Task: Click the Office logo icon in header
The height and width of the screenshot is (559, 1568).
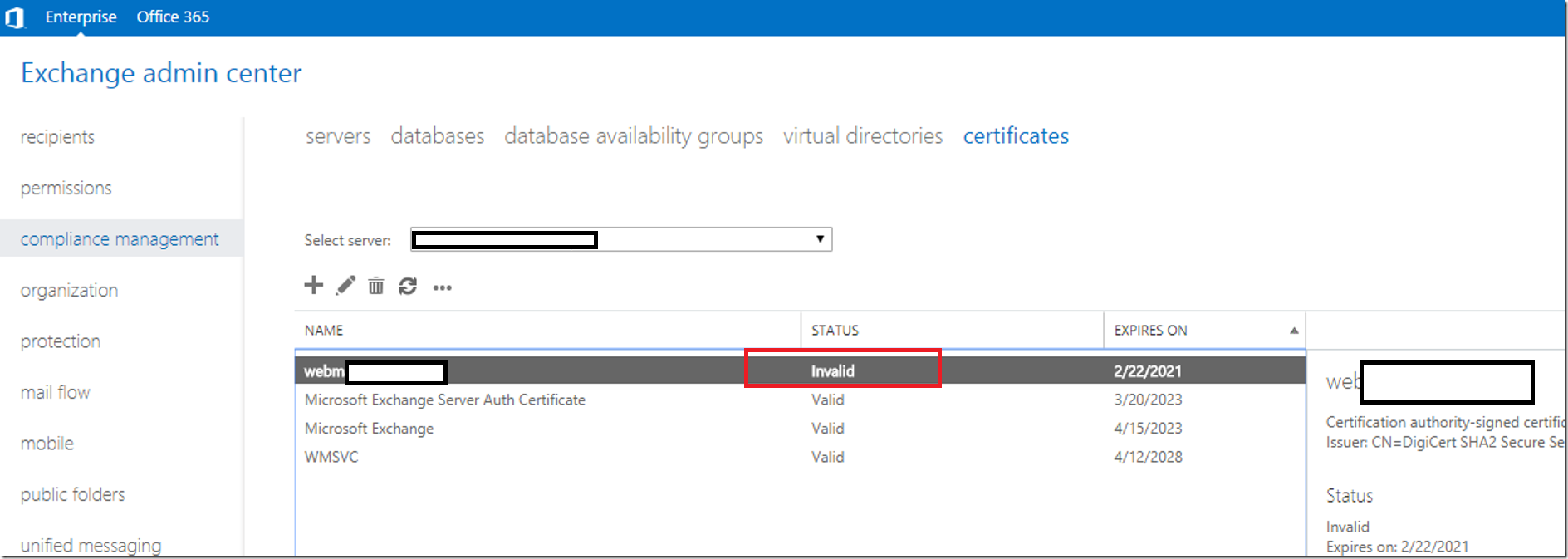Action: (x=15, y=17)
